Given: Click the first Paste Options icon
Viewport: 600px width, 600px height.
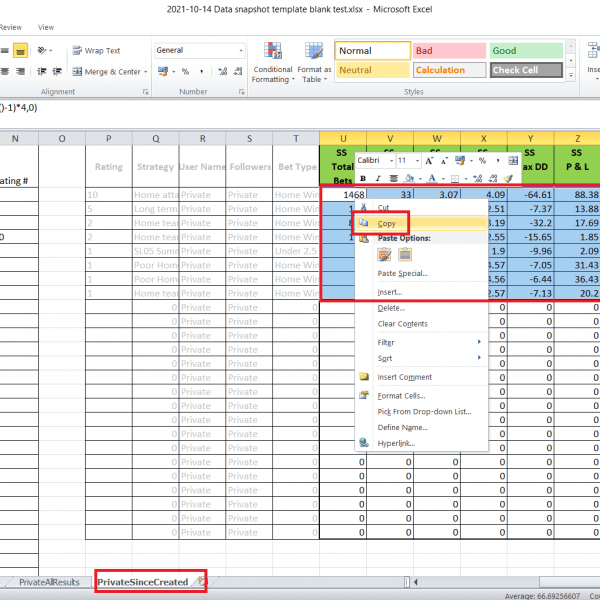Looking at the screenshot, I should [383, 255].
